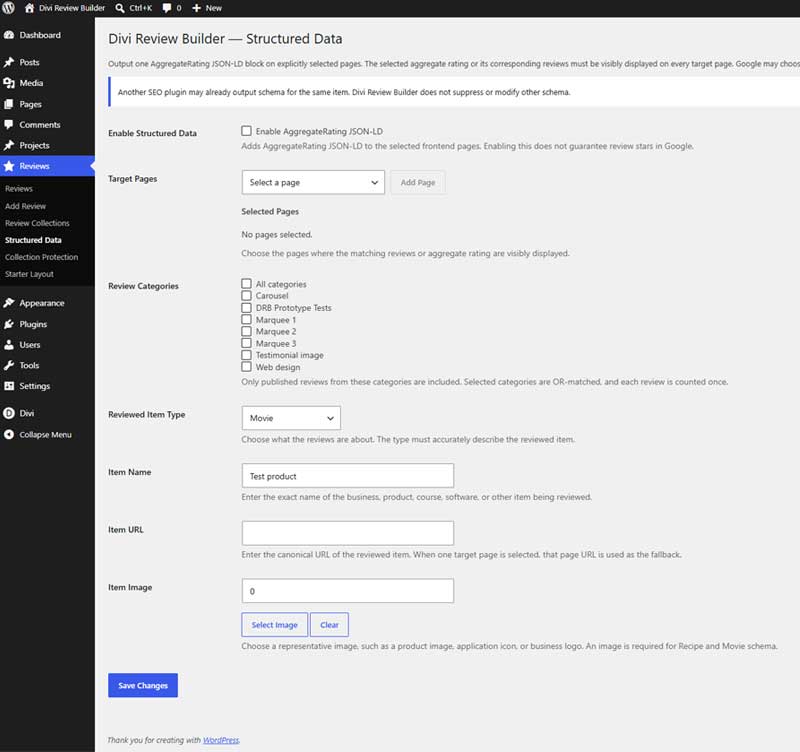The image size is (800, 752).
Task: Click the Users person icon
Action: (9, 345)
